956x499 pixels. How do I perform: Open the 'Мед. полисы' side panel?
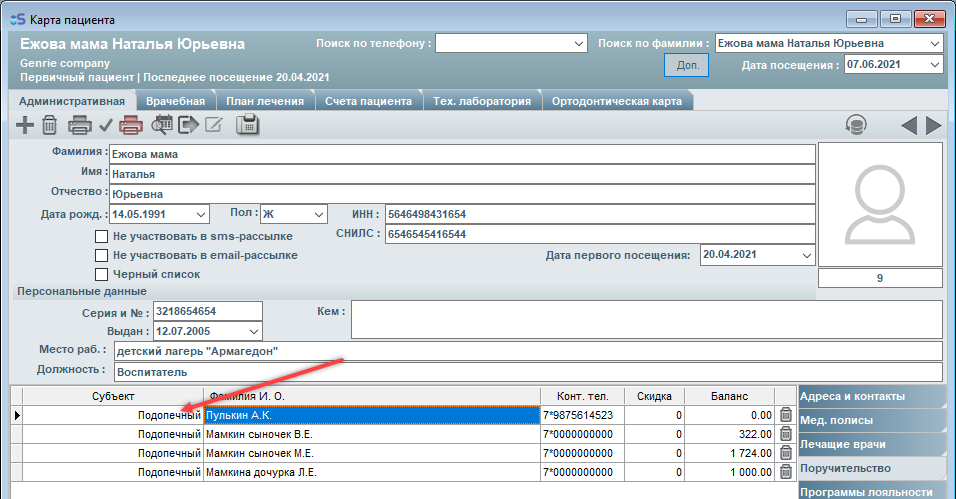pyautogui.click(x=870, y=420)
